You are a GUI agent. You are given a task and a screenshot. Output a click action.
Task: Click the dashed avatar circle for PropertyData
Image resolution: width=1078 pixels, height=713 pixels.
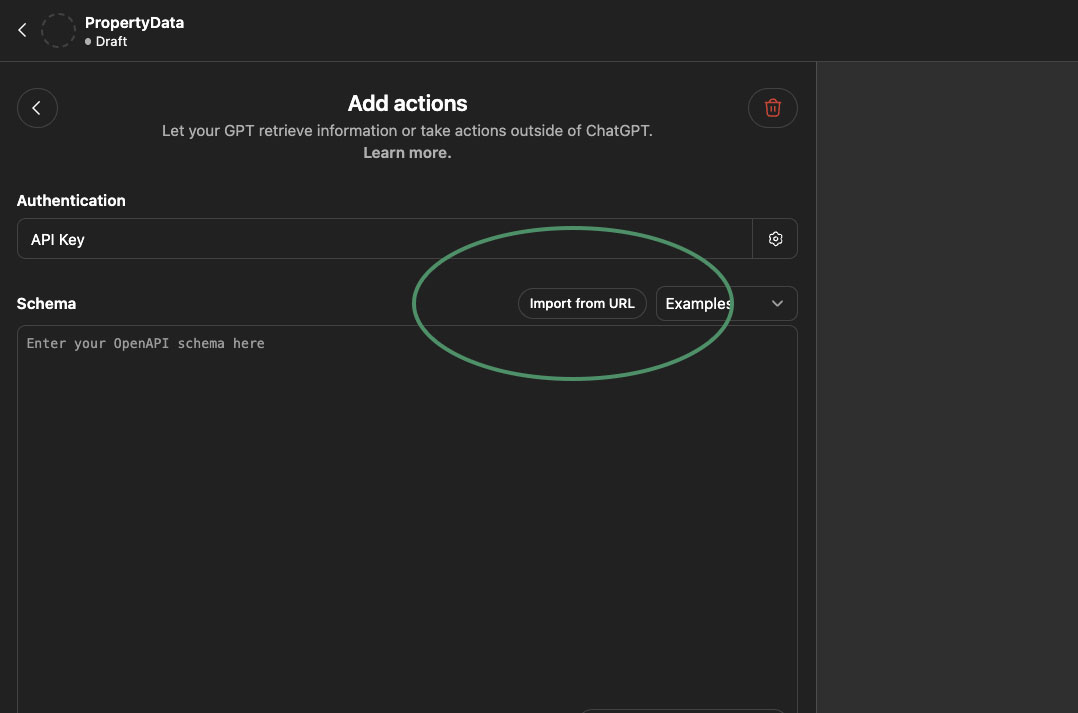58,30
